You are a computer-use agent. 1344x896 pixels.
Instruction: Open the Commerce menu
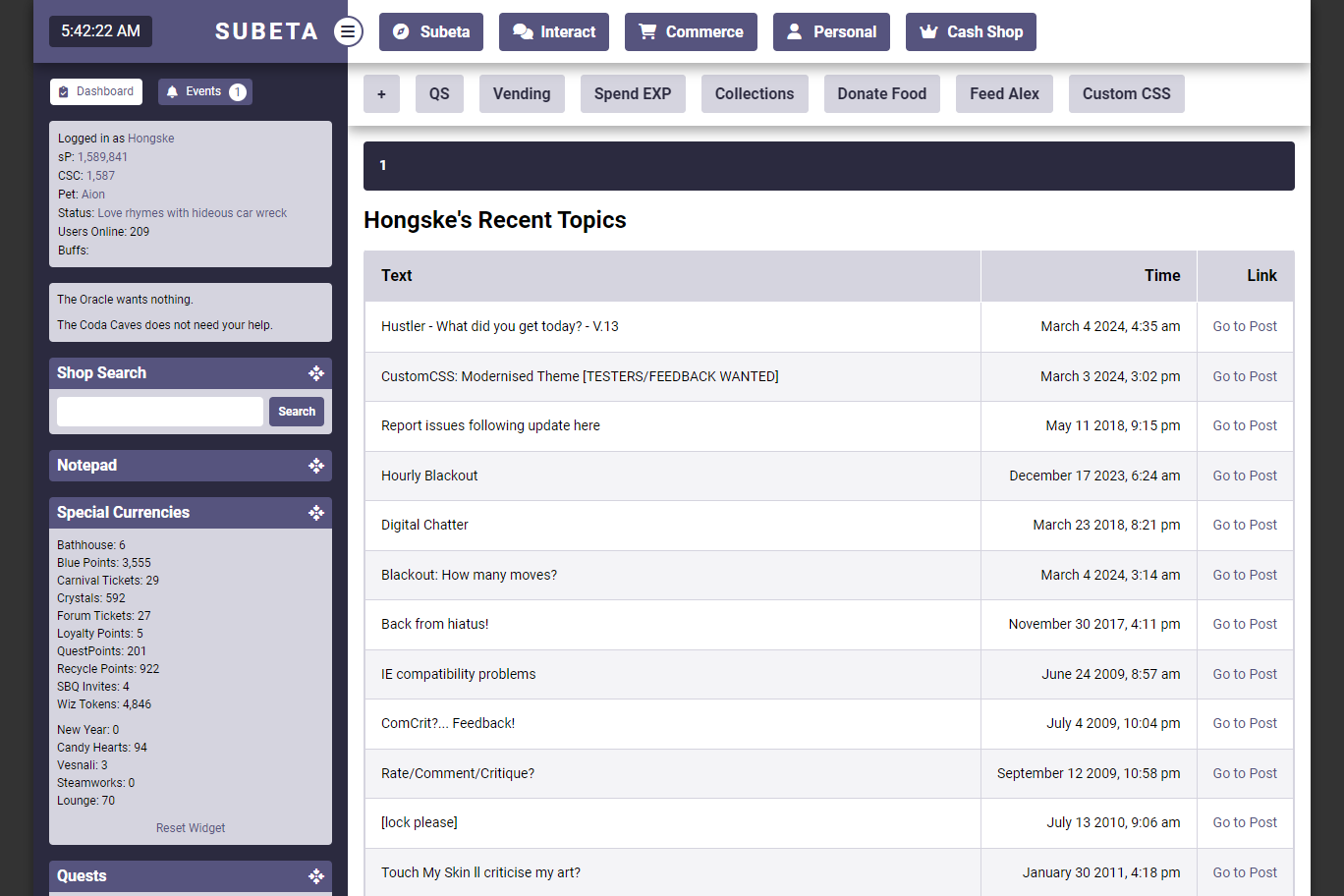coord(691,31)
